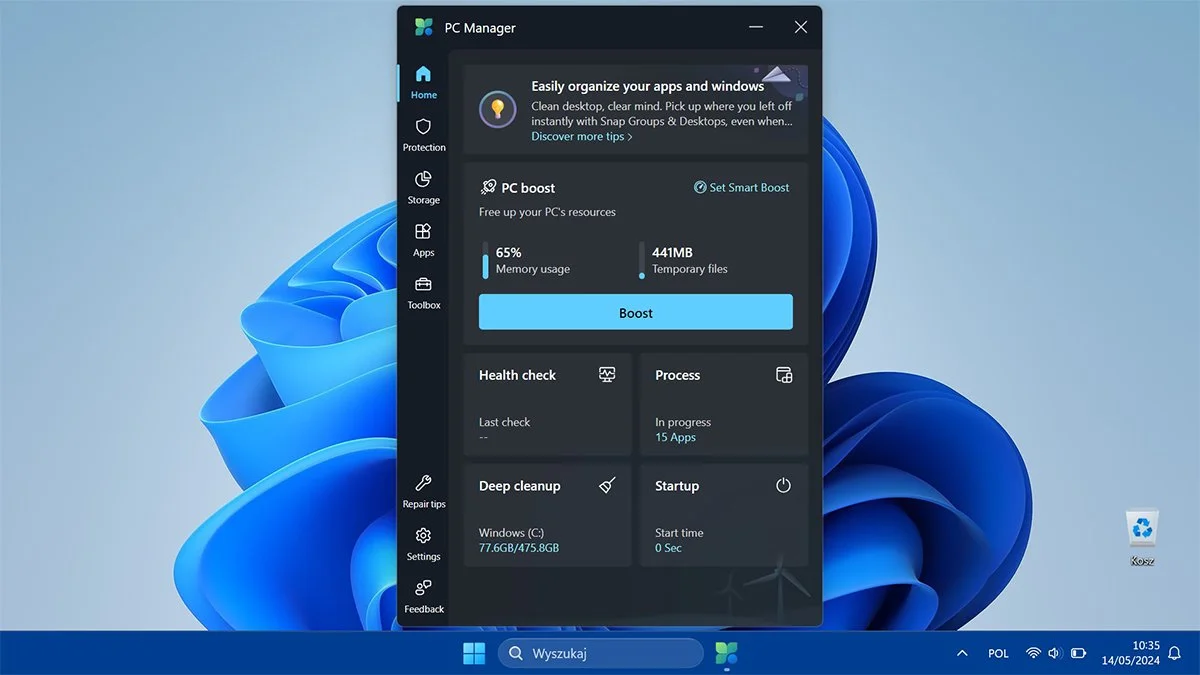1200x675 pixels.
Task: Click the Boost button
Action: (x=635, y=312)
